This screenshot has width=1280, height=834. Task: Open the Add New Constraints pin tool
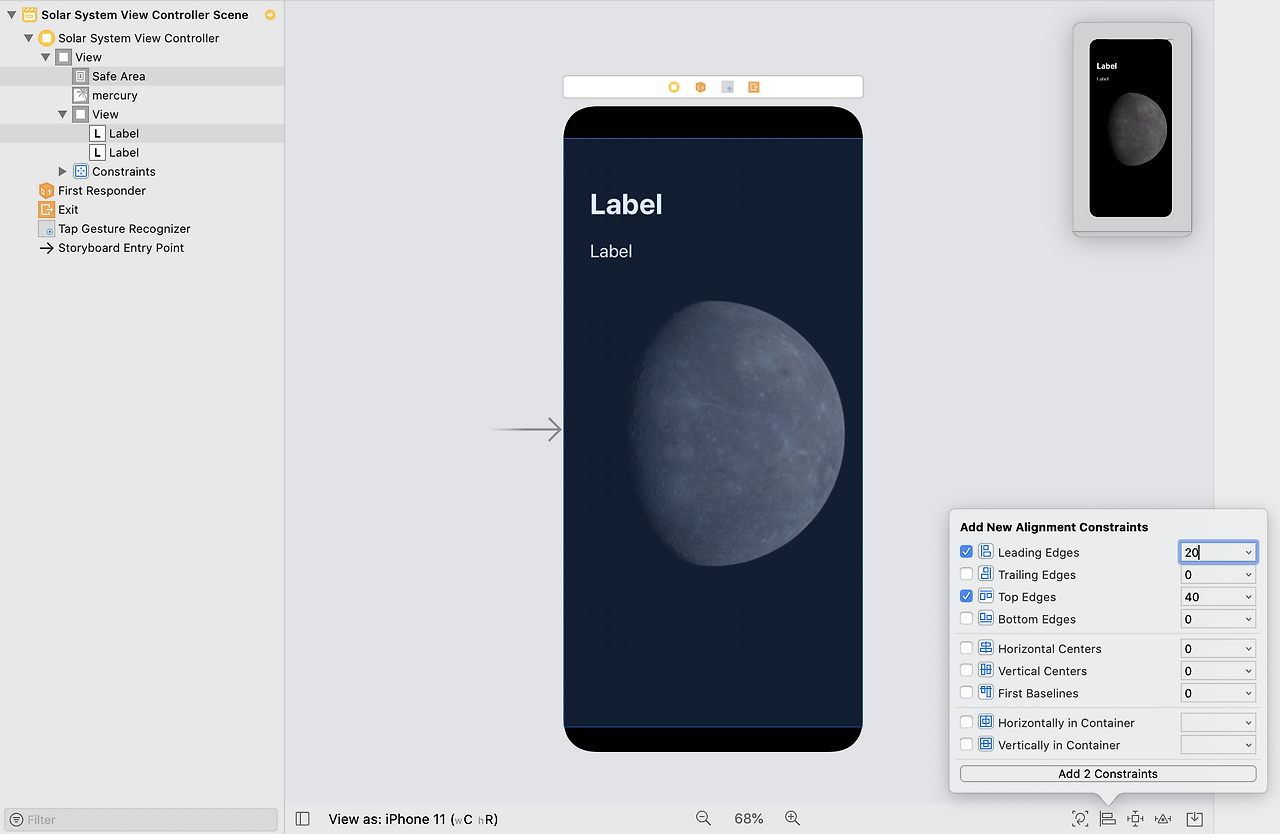(x=1135, y=818)
